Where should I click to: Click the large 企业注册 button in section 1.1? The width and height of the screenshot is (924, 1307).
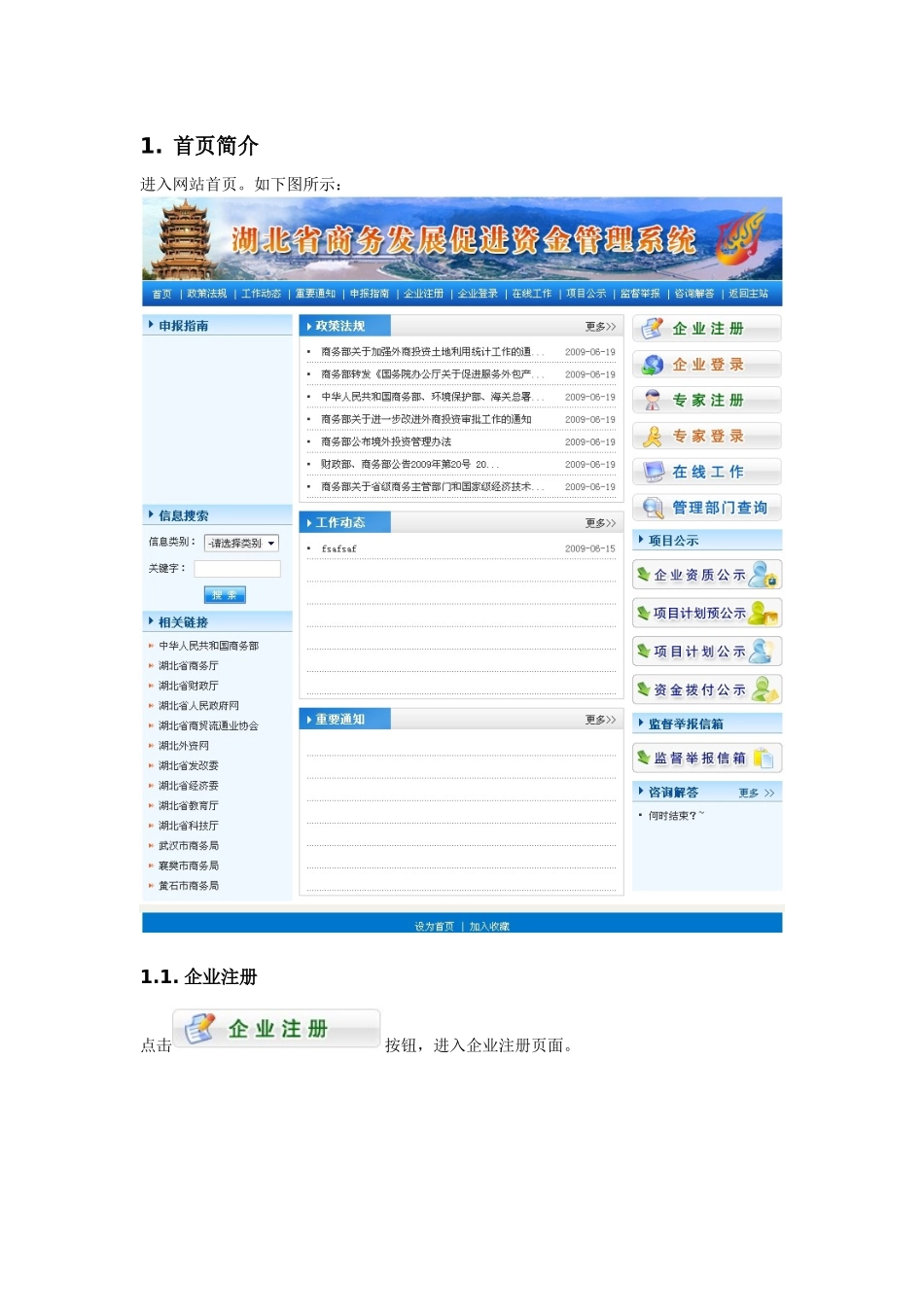(x=277, y=1029)
